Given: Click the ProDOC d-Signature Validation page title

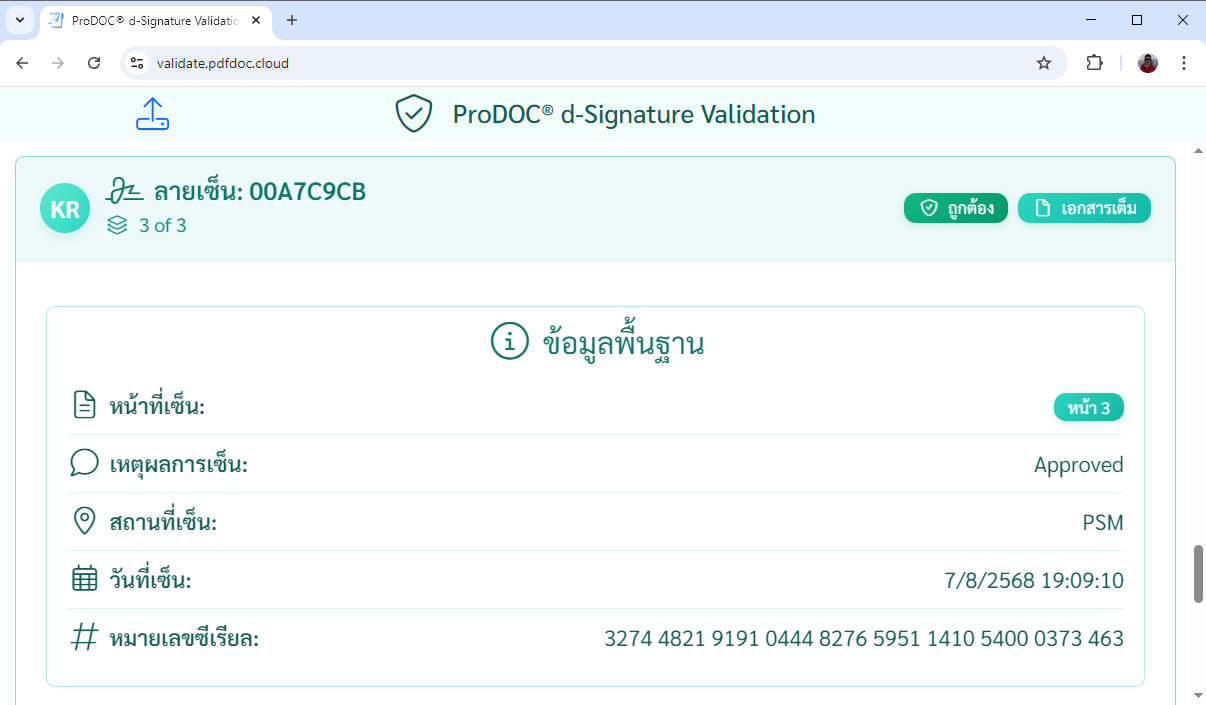Looking at the screenshot, I should [x=634, y=114].
